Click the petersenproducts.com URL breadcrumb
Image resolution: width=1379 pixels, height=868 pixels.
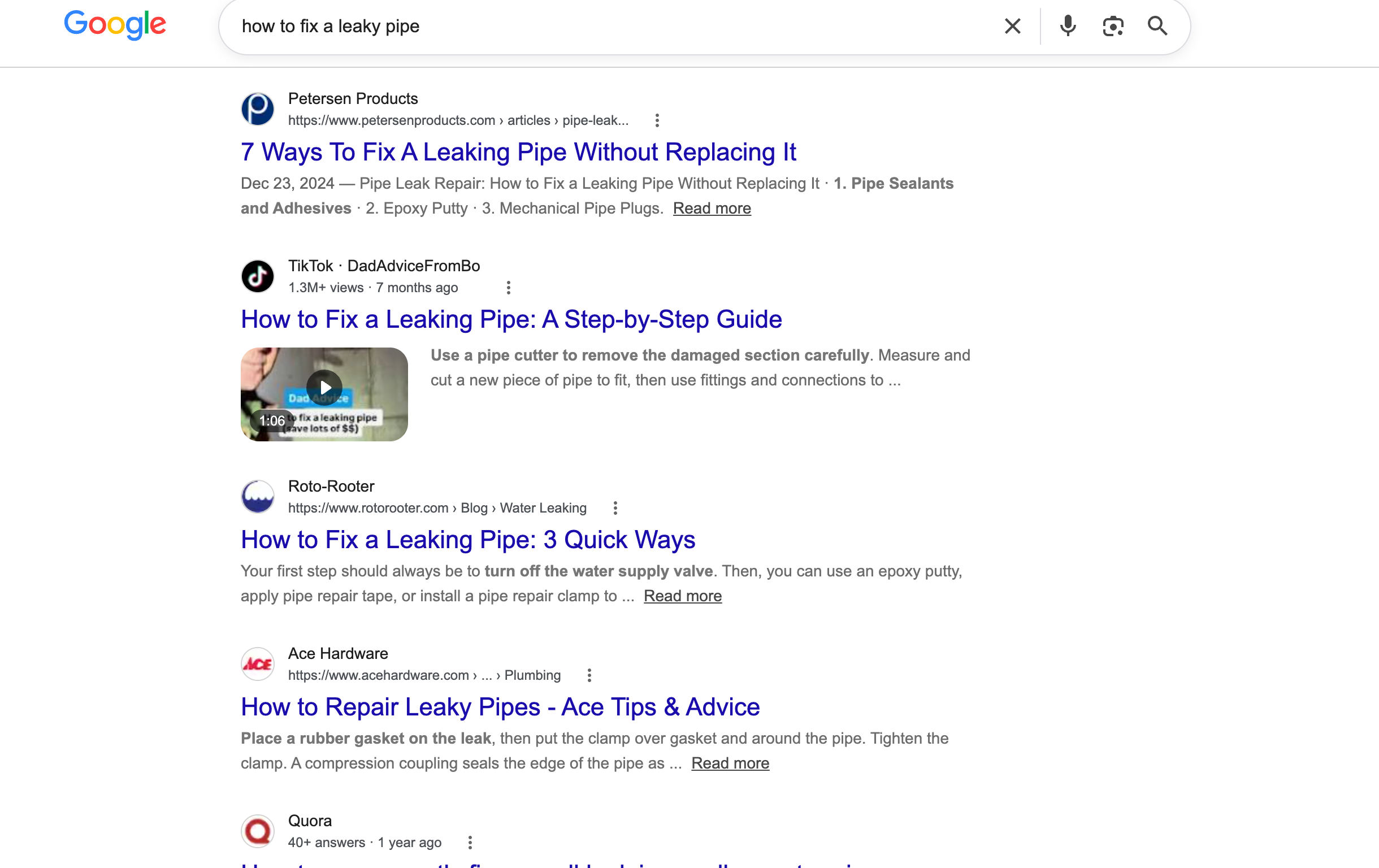458,120
